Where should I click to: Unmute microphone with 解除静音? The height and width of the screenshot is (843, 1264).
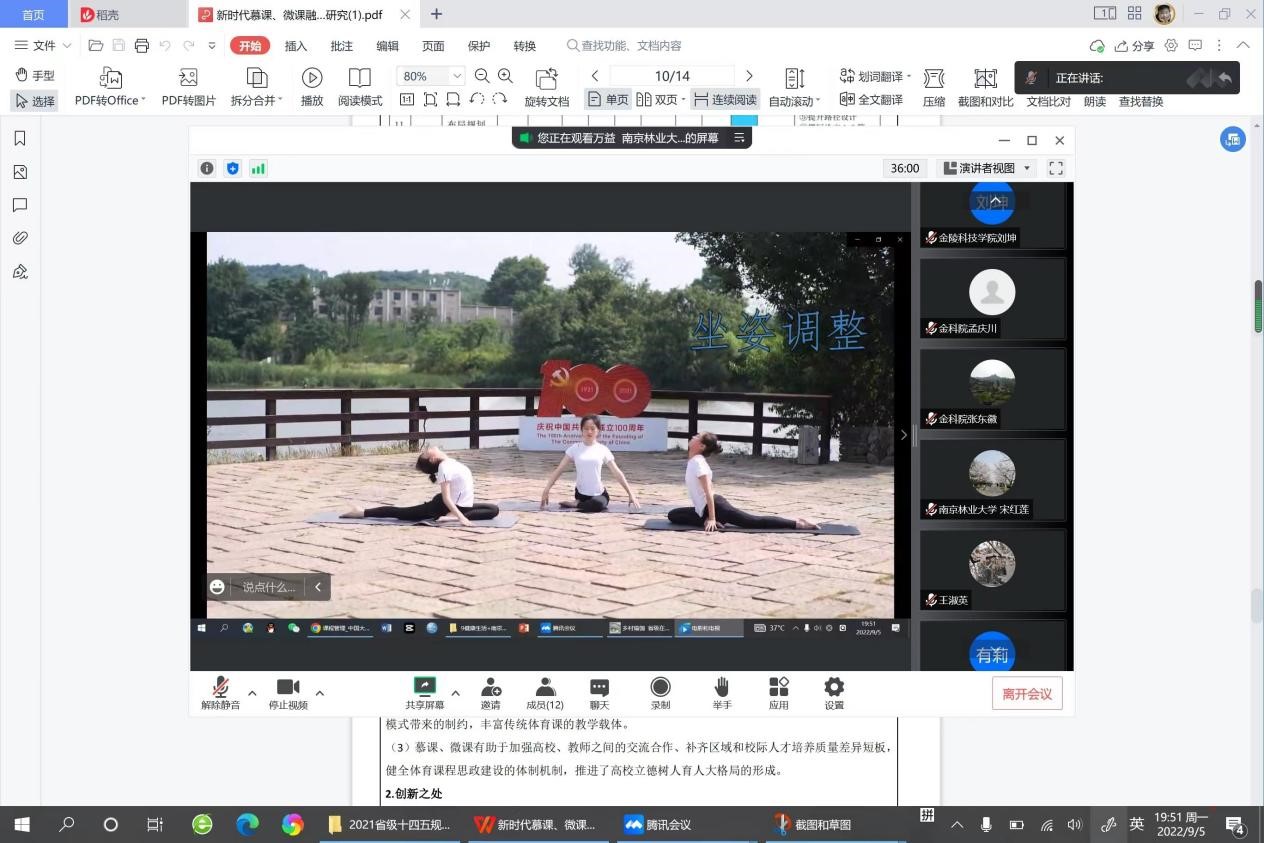pos(220,687)
